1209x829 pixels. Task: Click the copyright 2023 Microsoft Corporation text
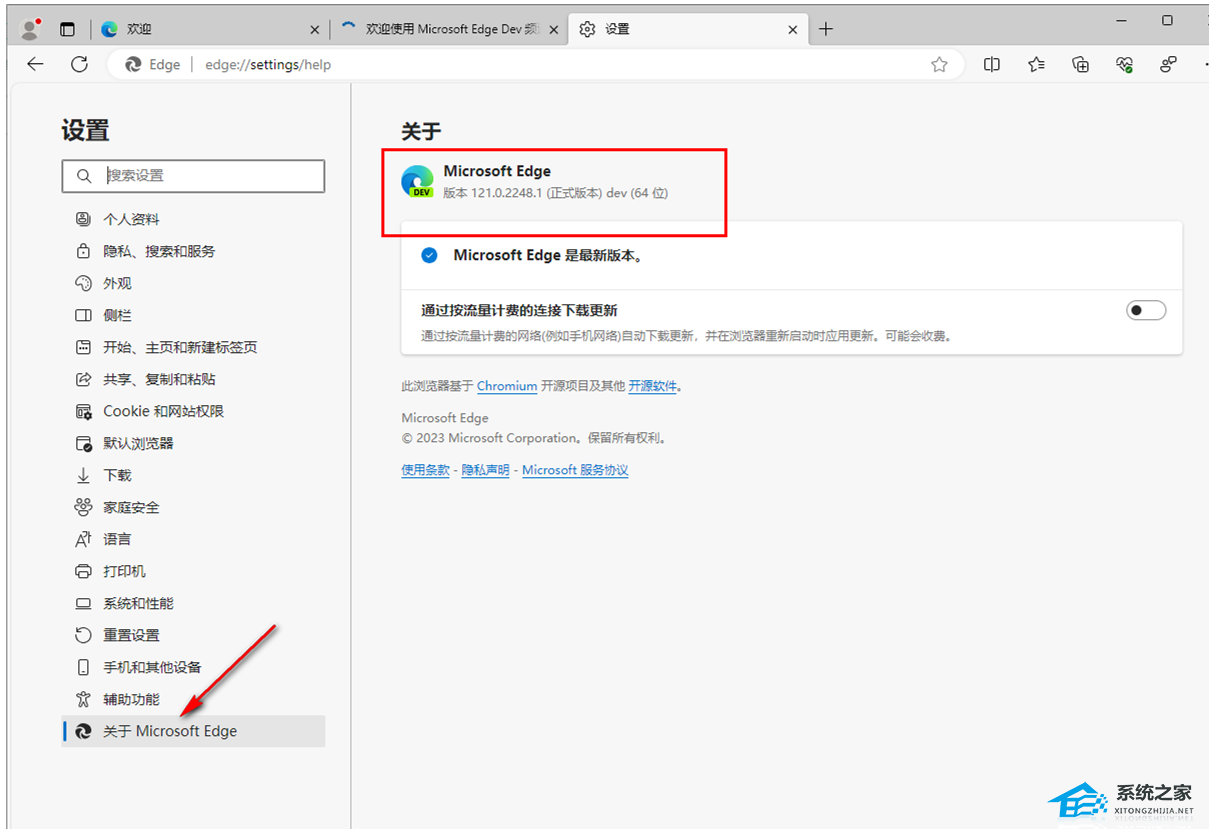point(534,438)
